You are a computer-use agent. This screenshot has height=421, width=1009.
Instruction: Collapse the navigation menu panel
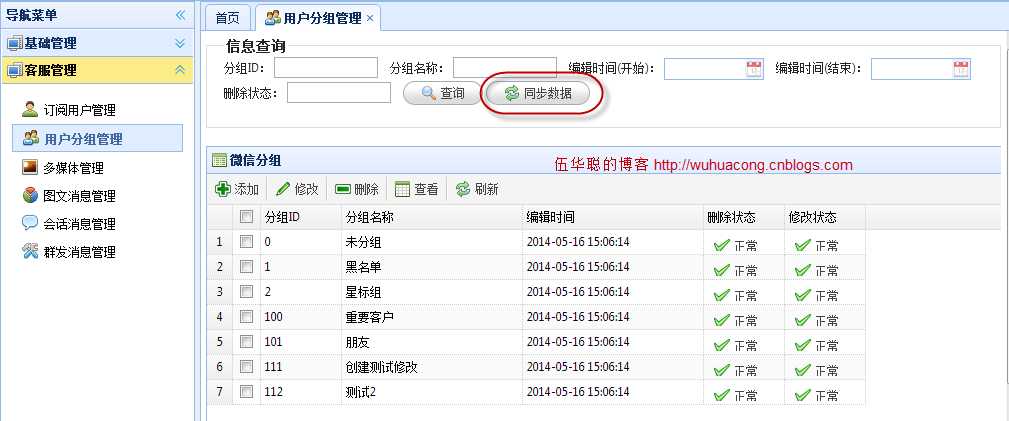point(180,15)
